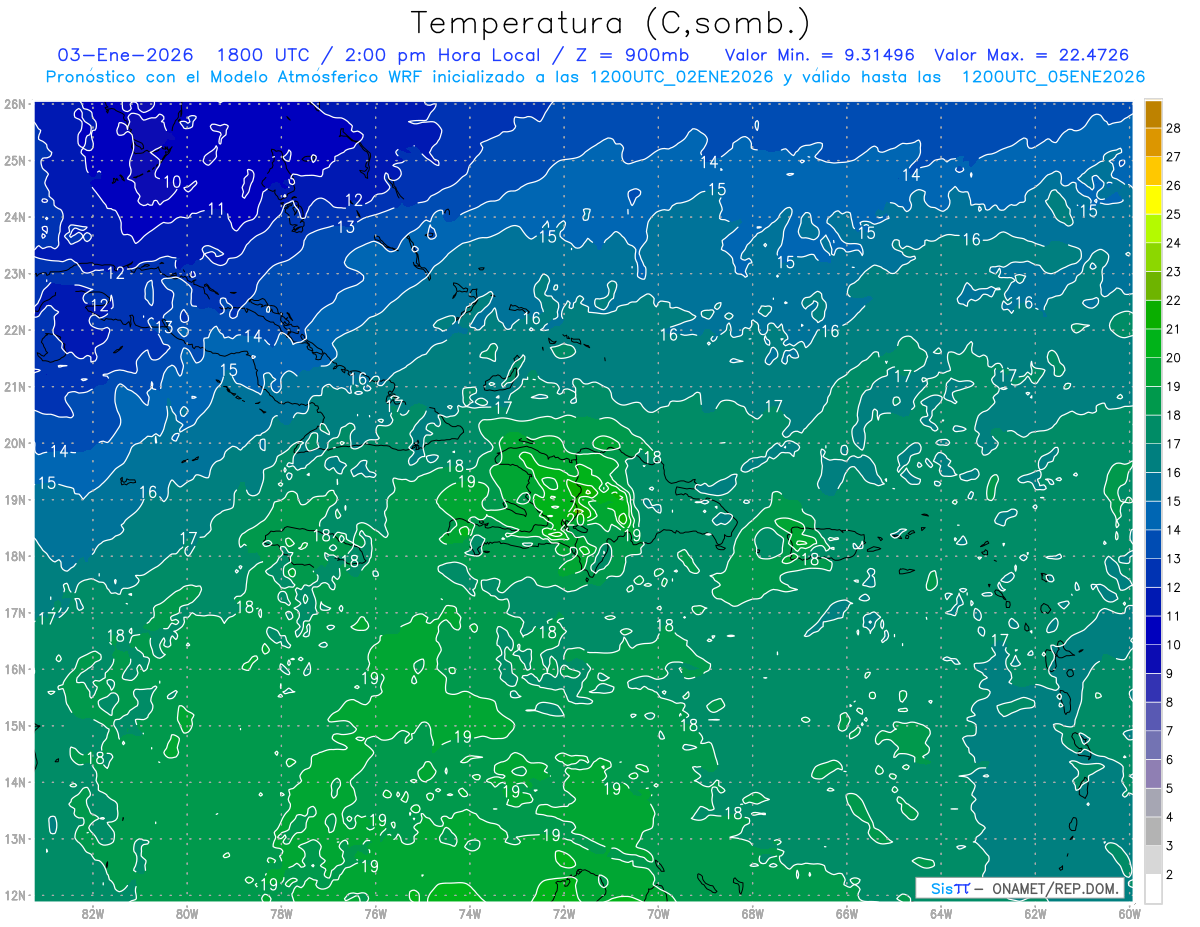The height and width of the screenshot is (927, 1200).
Task: Click the "ONAMET/REP.DOM." credit label
Action: click(1057, 888)
